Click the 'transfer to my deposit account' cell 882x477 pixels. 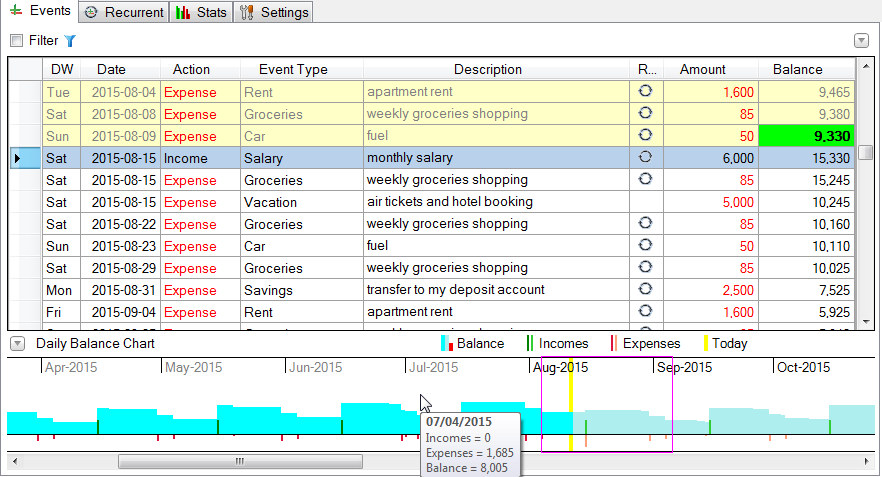pyautogui.click(x=496, y=290)
